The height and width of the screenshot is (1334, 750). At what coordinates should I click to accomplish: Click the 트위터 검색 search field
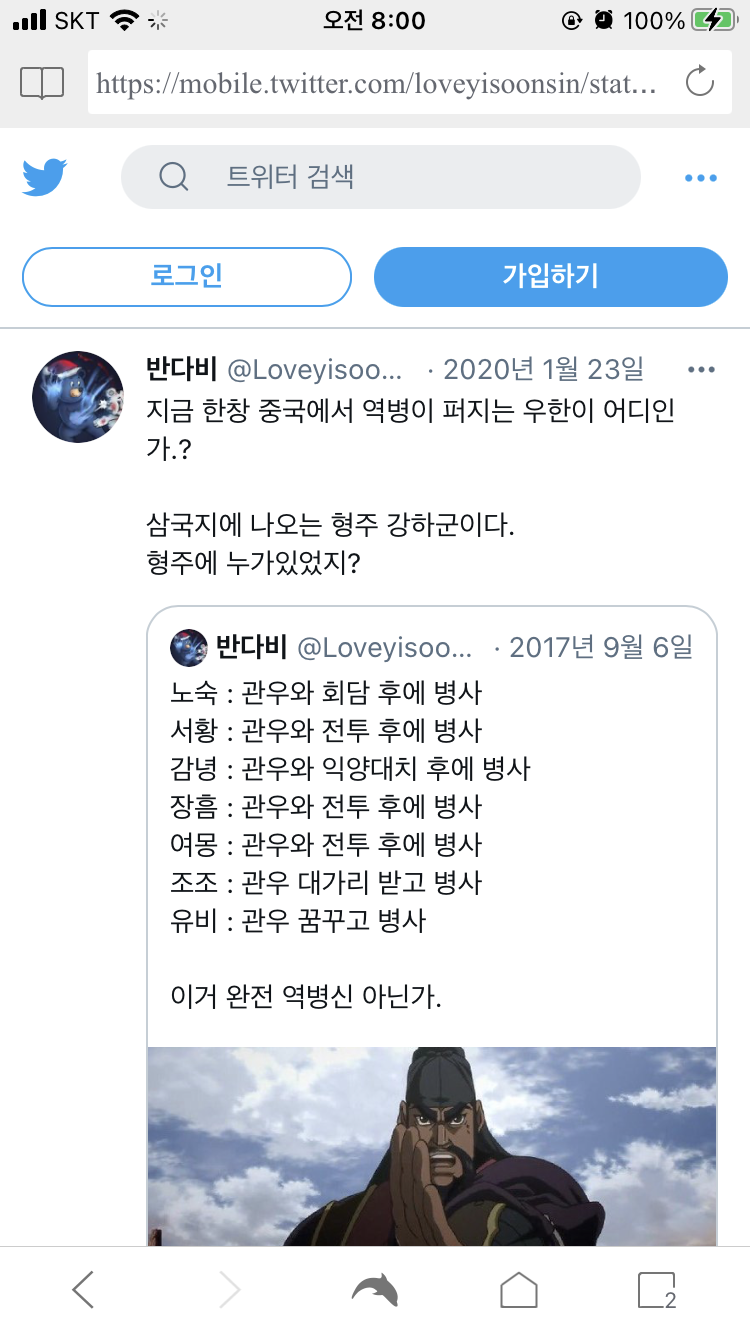pyautogui.click(x=381, y=178)
